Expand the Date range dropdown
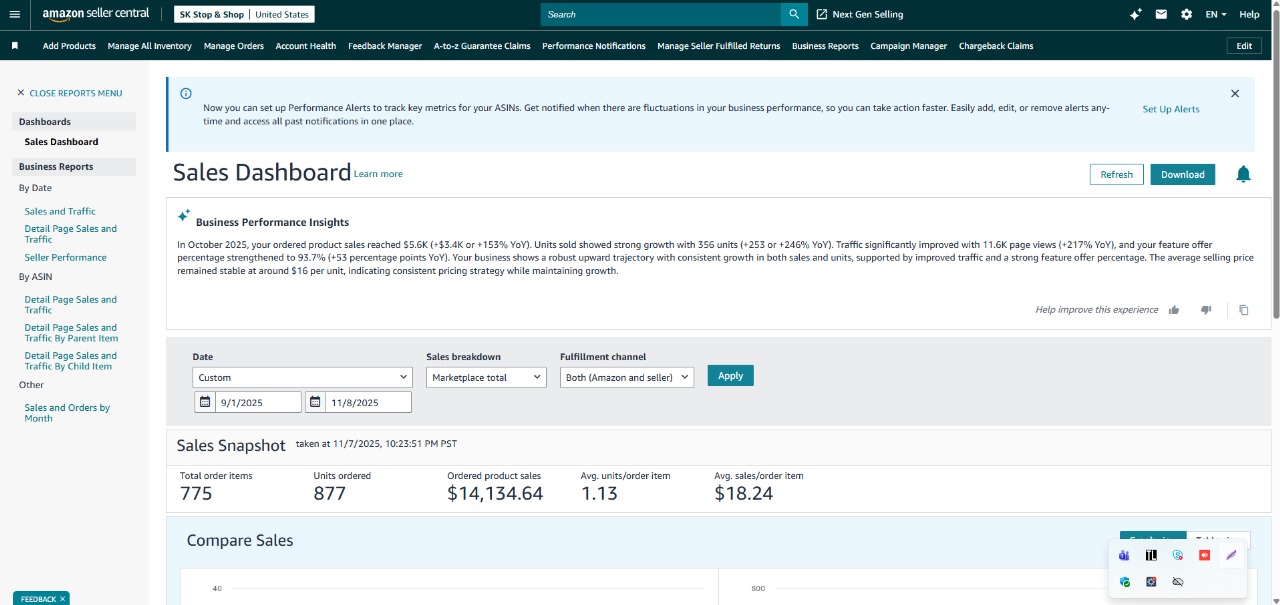 pos(302,377)
